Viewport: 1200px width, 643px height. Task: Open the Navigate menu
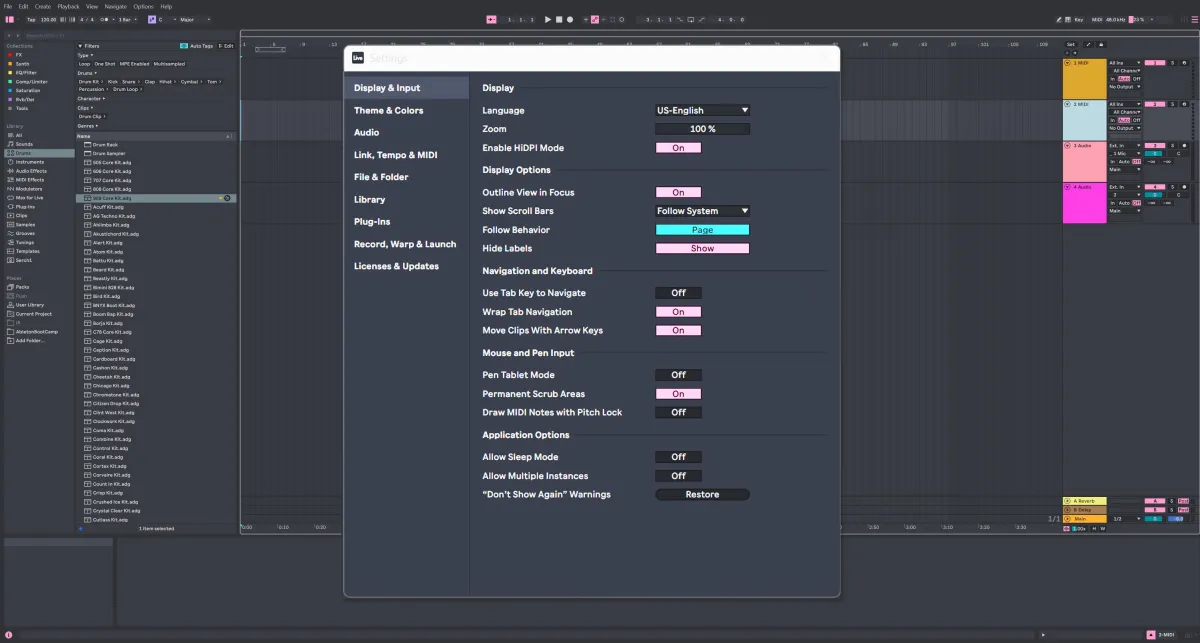pyautogui.click(x=116, y=6)
